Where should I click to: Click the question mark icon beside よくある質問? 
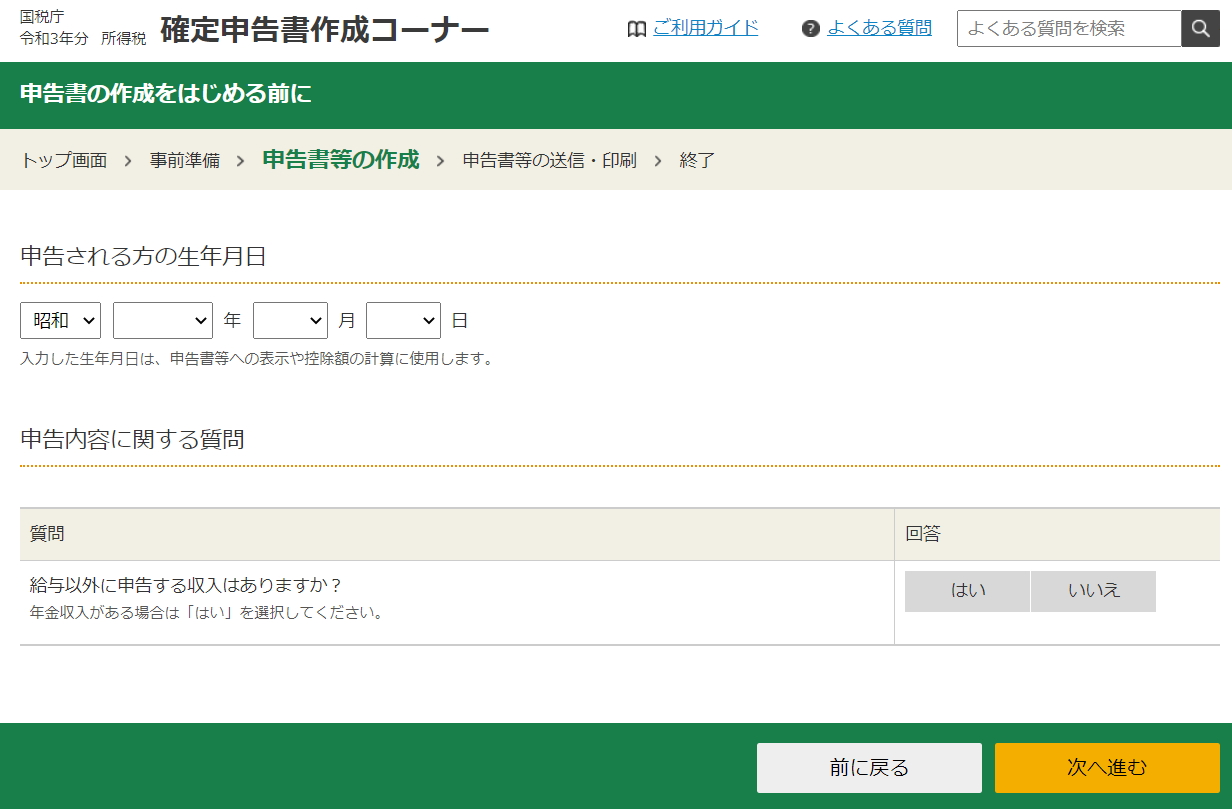(811, 29)
